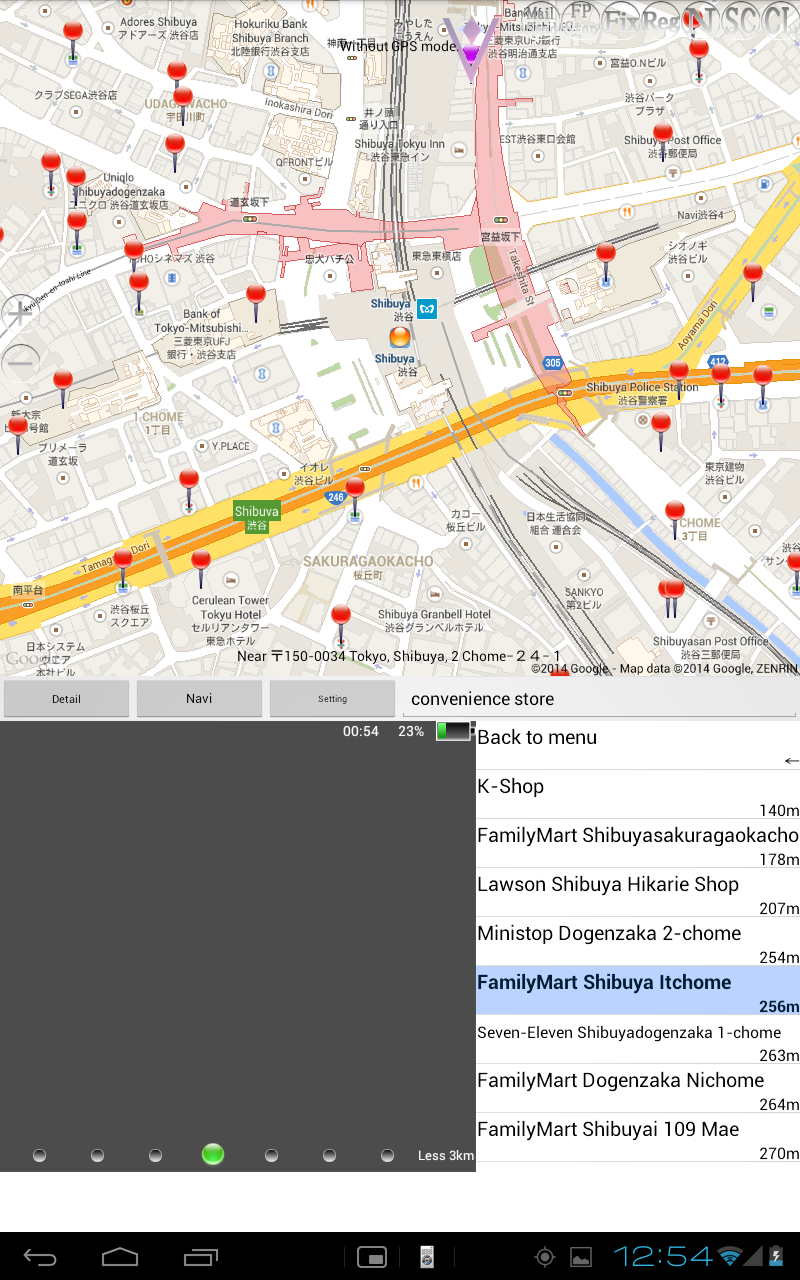The width and height of the screenshot is (800, 1280).
Task: Tap the 00:54 time in dark panel
Action: click(361, 731)
